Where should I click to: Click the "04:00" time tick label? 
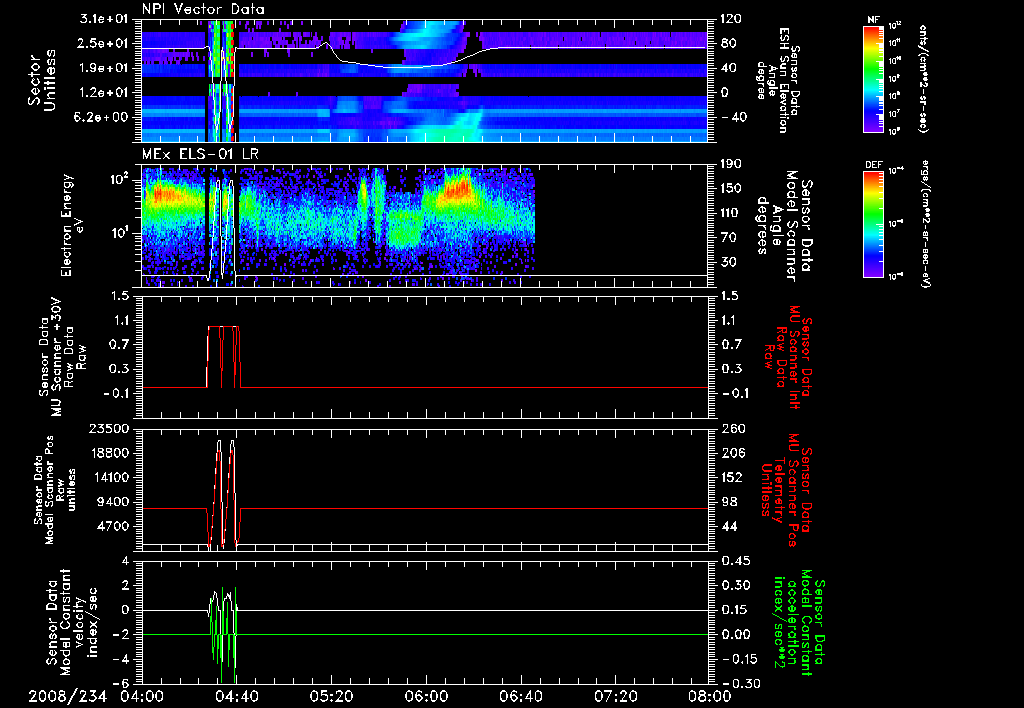click(142, 696)
